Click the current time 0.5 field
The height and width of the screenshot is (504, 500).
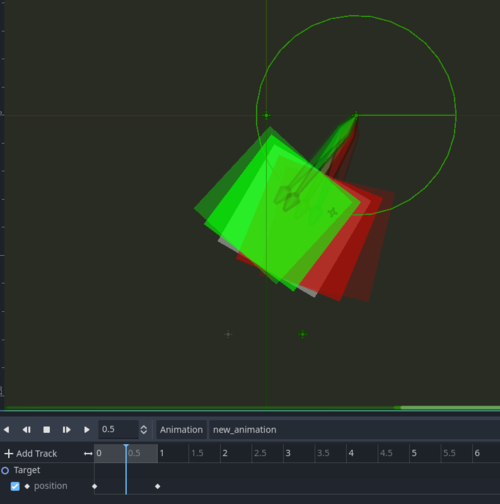click(118, 429)
